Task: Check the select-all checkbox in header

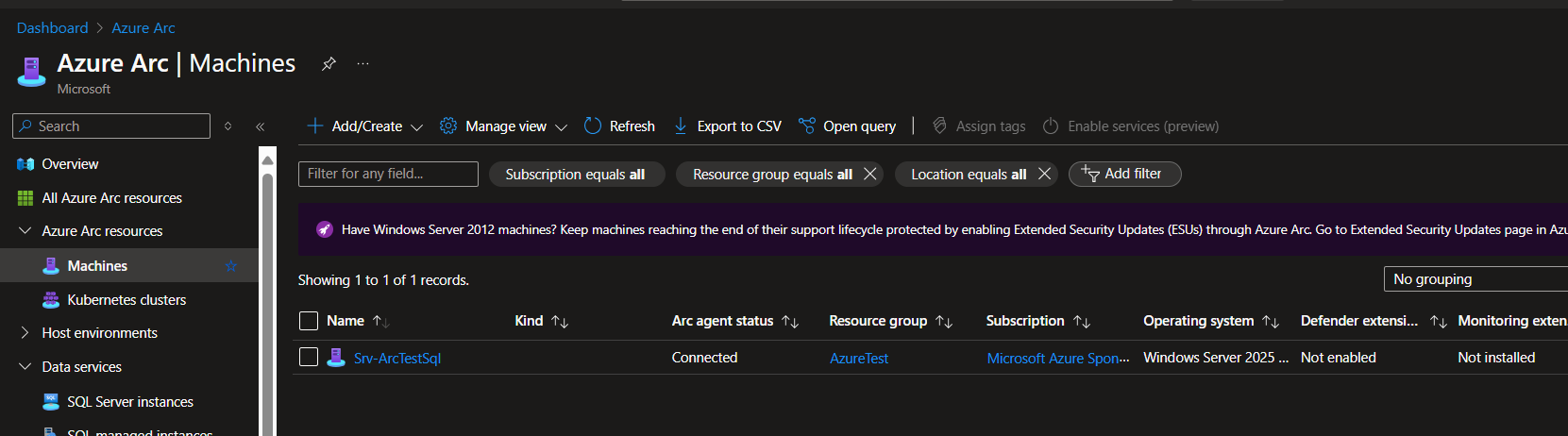Action: pyautogui.click(x=309, y=321)
